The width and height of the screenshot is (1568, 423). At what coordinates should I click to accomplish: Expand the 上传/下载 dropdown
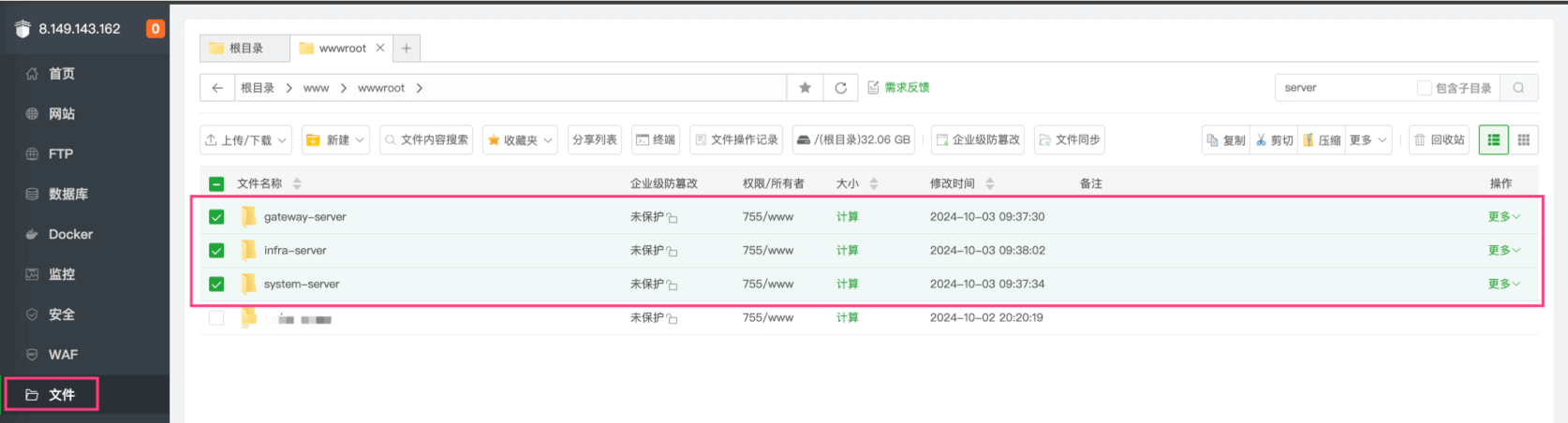pos(246,139)
